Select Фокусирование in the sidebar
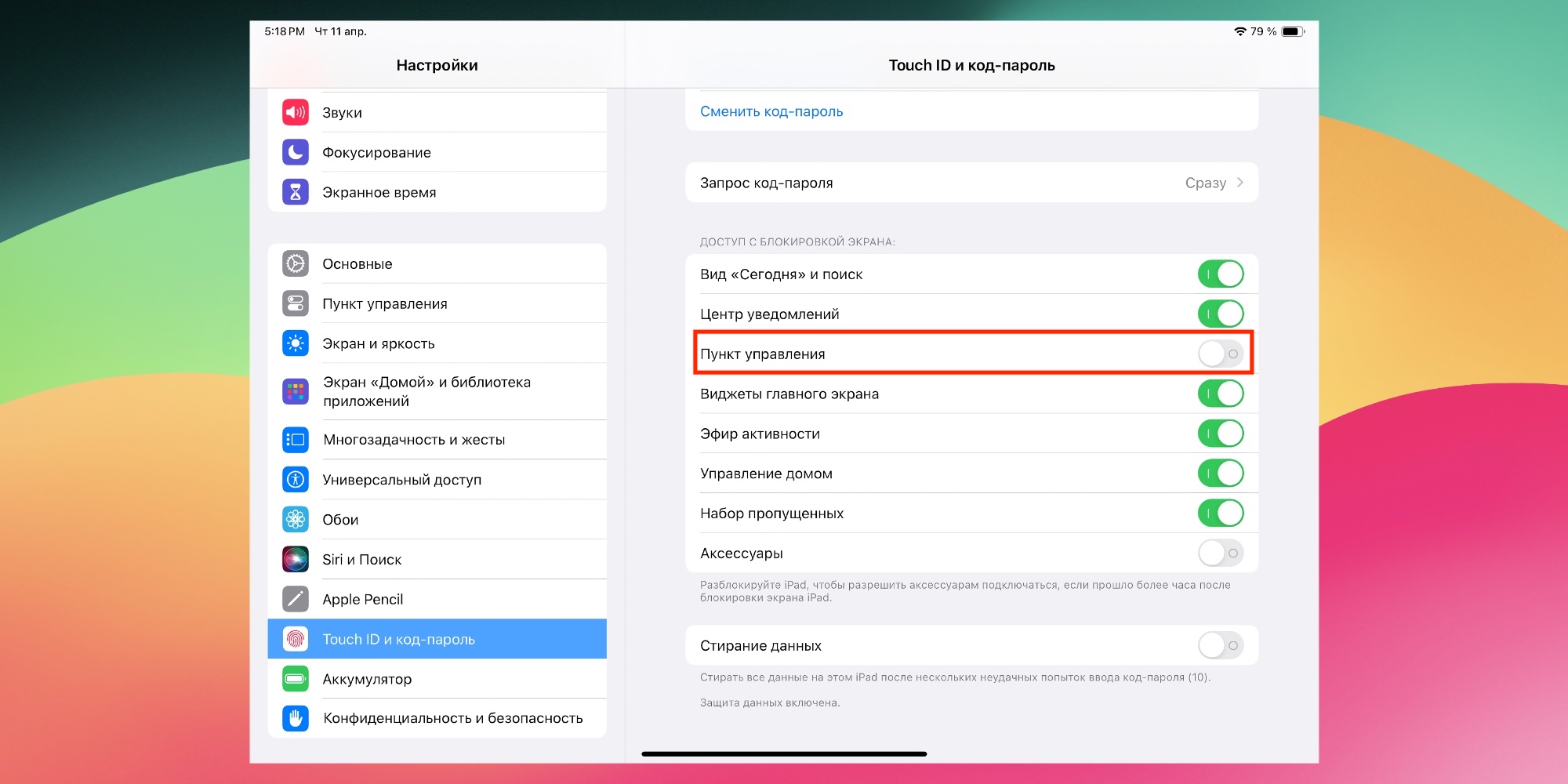This screenshot has height=784, width=1568. tap(437, 152)
